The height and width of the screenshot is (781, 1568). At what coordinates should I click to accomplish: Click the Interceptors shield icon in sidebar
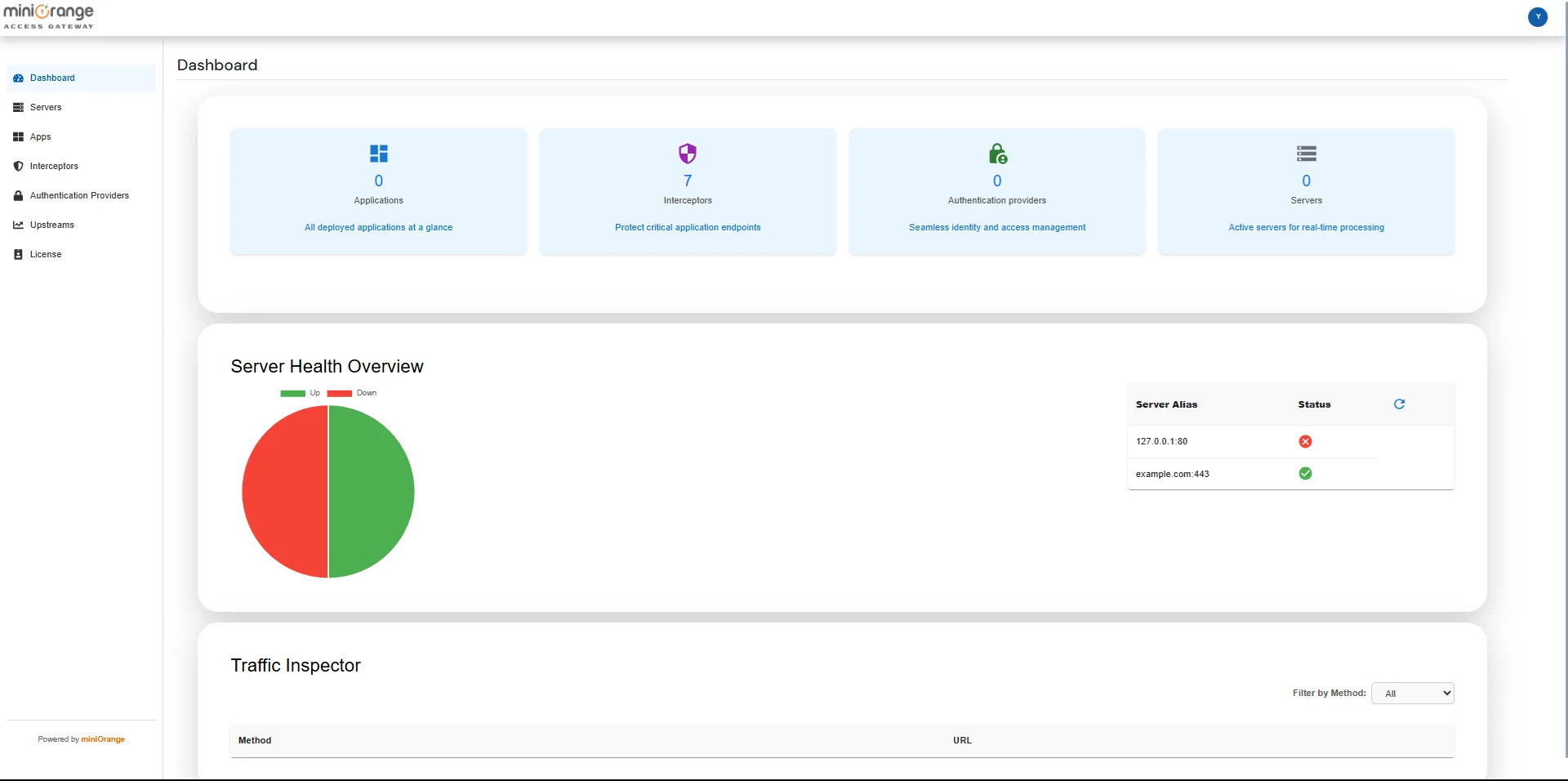19,166
